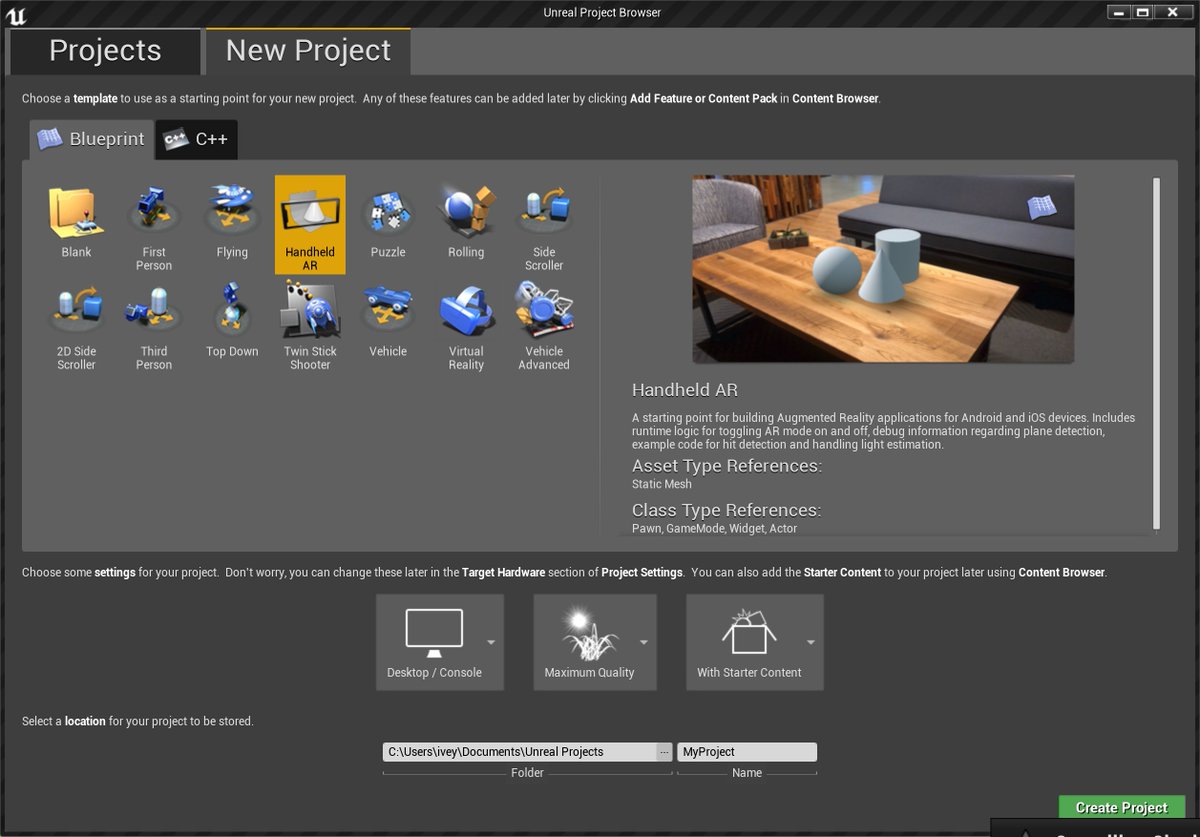
Task: Pick the Top Down template
Action: pyautogui.click(x=232, y=324)
